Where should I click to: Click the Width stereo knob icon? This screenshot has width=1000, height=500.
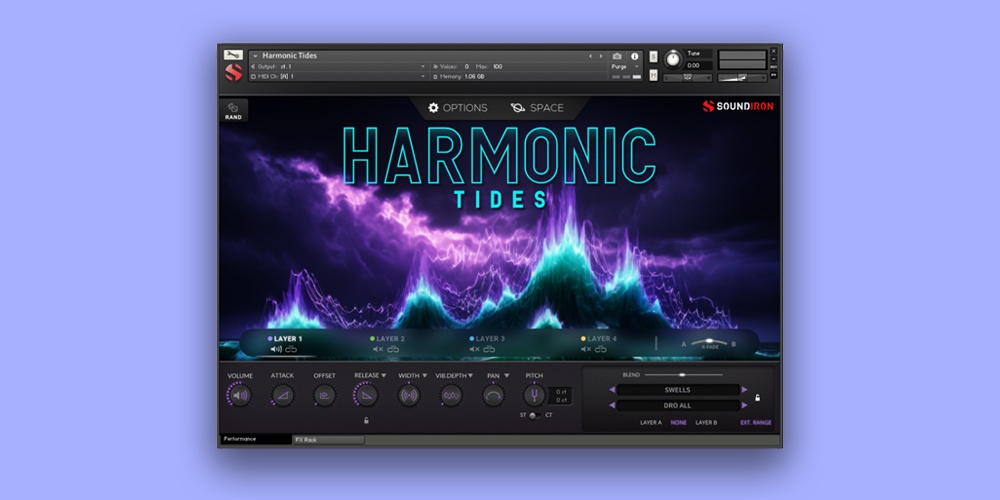click(409, 395)
